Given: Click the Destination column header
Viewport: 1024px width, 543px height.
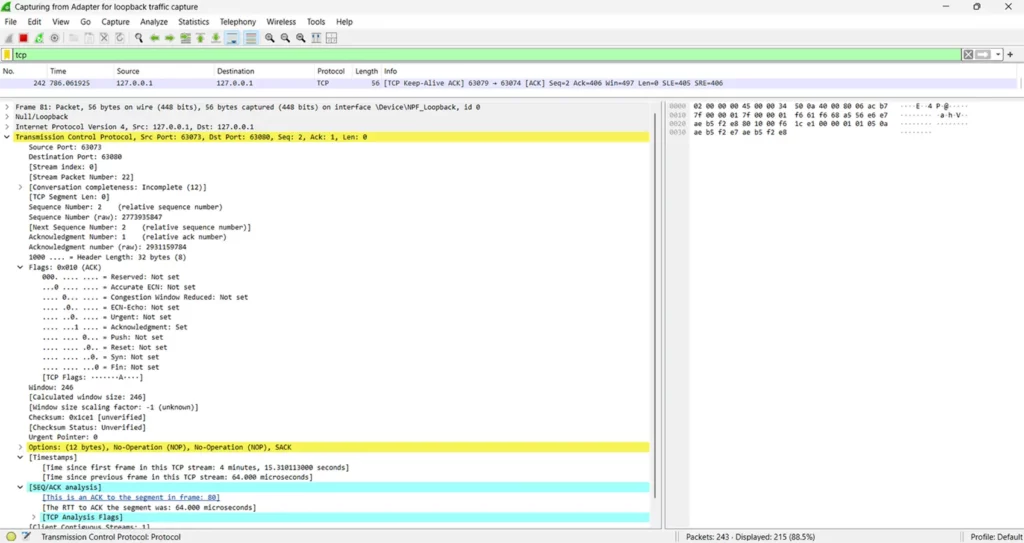Looking at the screenshot, I should [236, 71].
